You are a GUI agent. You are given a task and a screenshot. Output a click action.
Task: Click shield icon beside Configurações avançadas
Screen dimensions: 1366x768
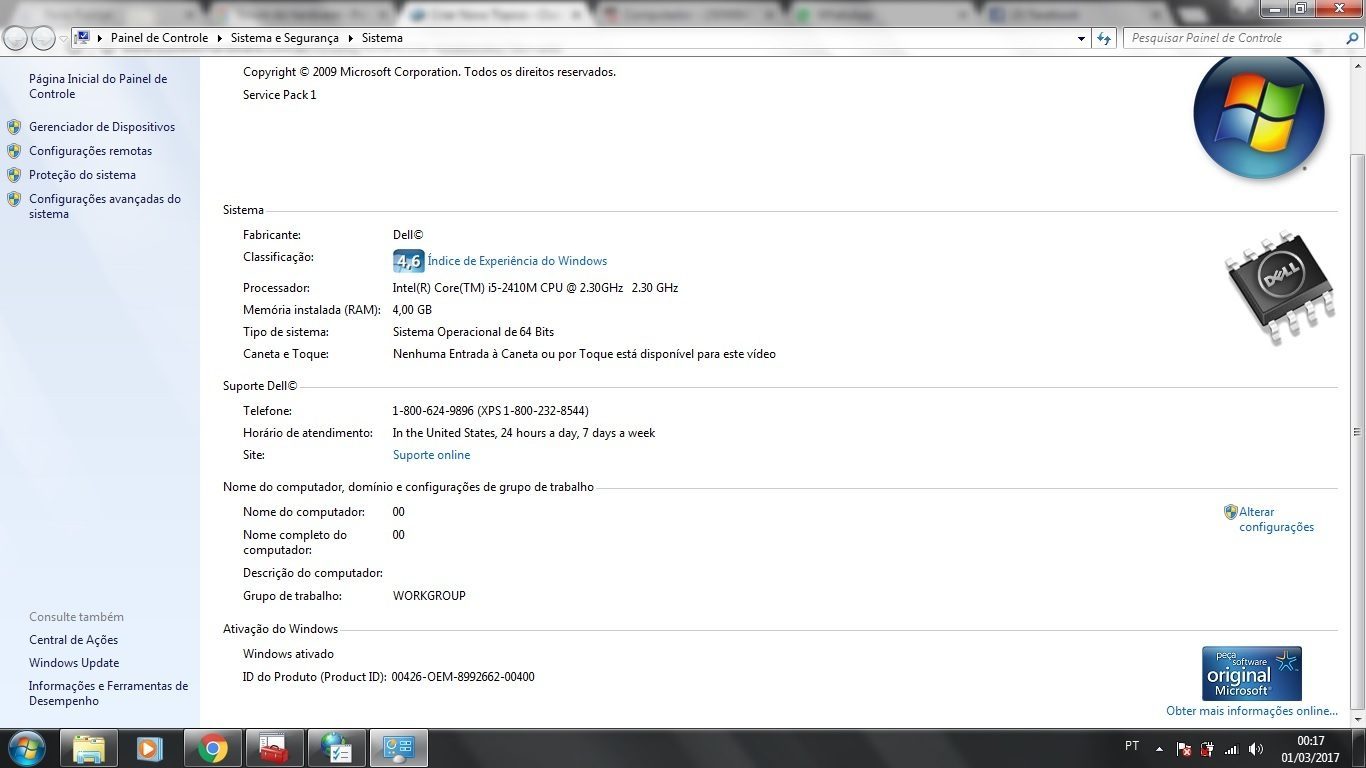pyautogui.click(x=14, y=199)
